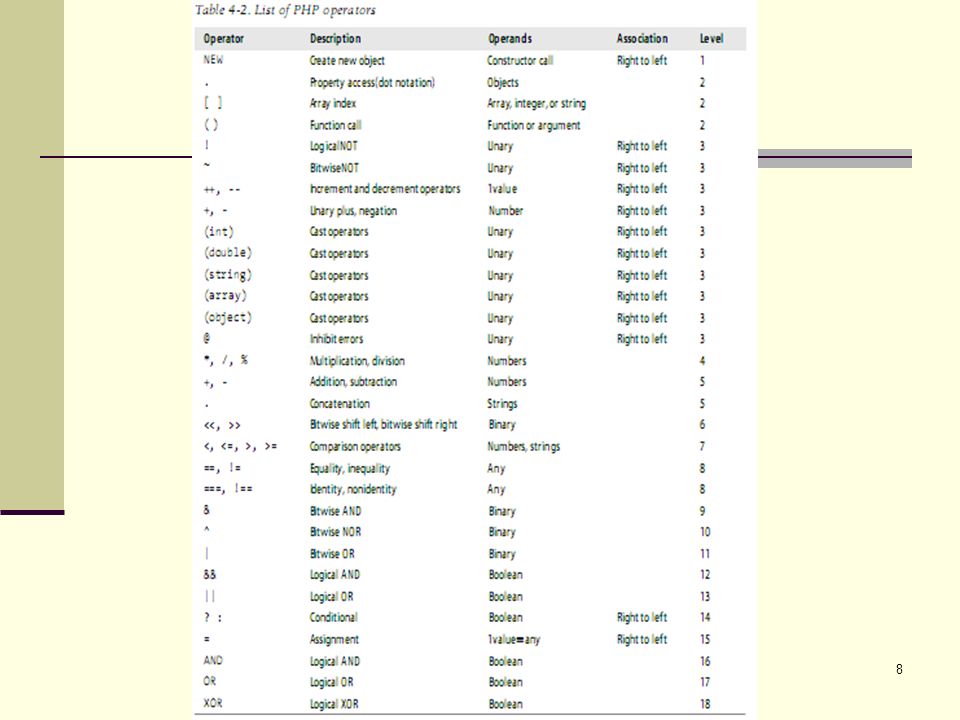Select the '&&' operator cell
The width and height of the screenshot is (960, 720).
click(210, 575)
